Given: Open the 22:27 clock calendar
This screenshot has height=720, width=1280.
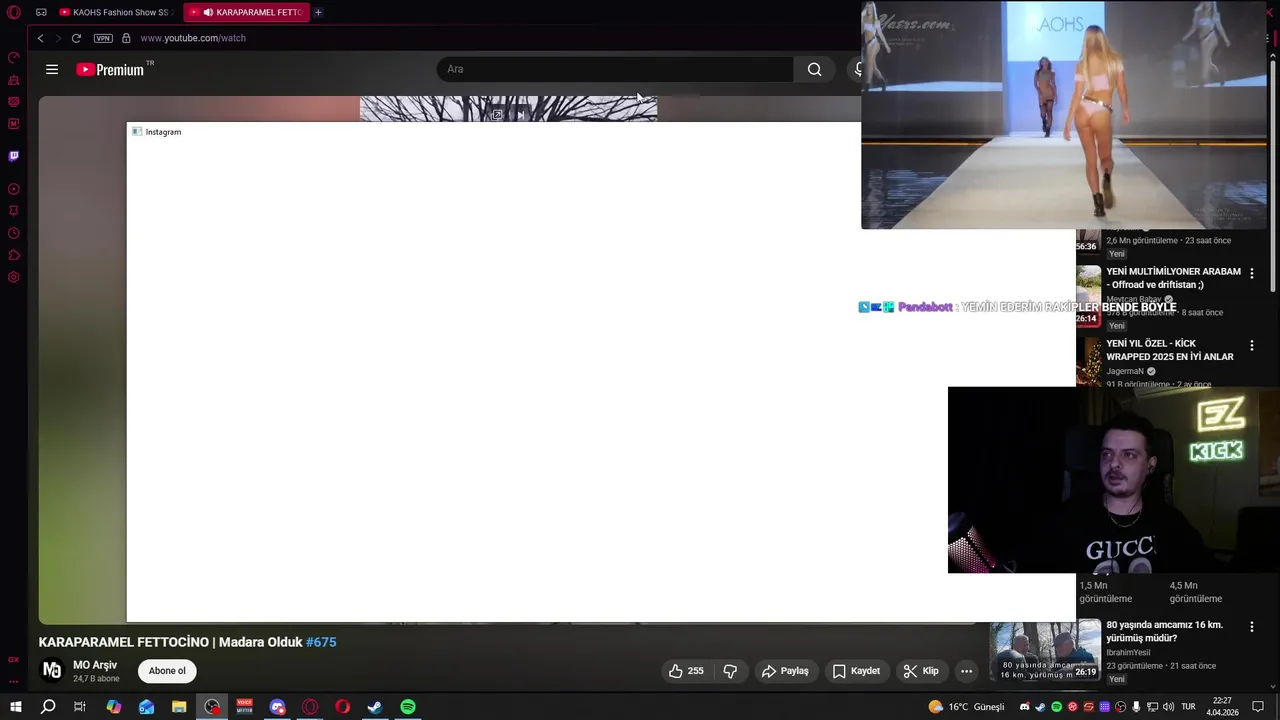Looking at the screenshot, I should (x=1221, y=707).
